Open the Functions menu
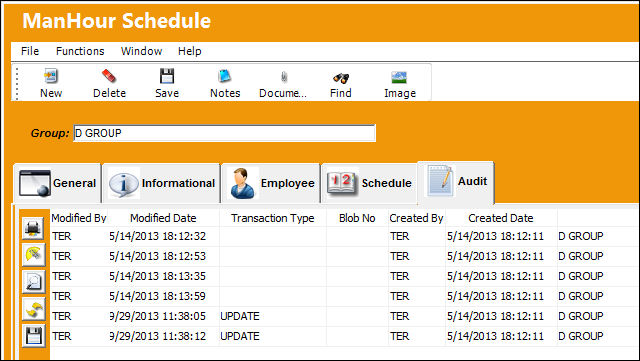 tap(80, 51)
